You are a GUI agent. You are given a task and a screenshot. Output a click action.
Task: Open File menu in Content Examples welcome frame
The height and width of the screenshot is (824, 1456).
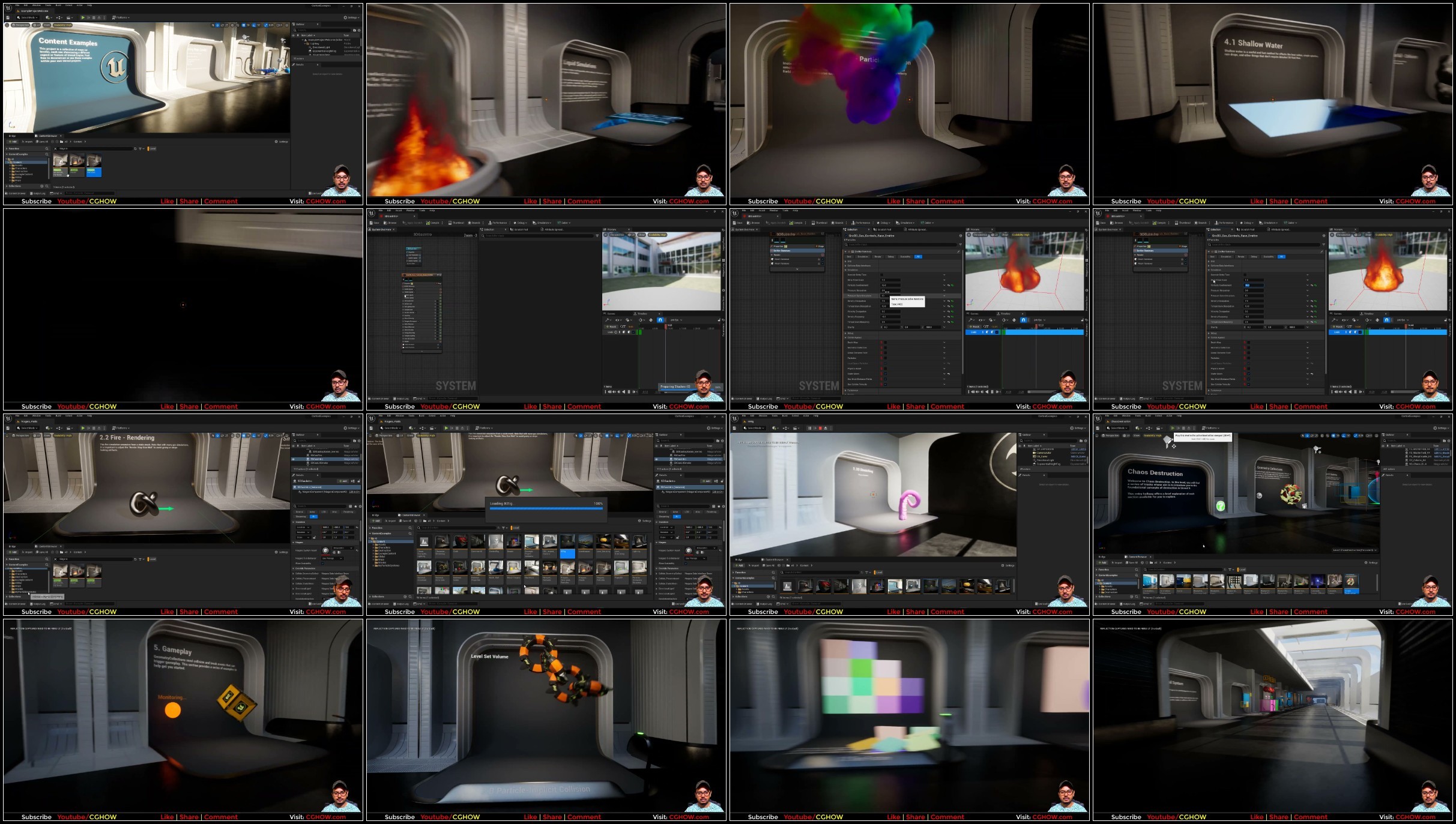tap(17, 5)
